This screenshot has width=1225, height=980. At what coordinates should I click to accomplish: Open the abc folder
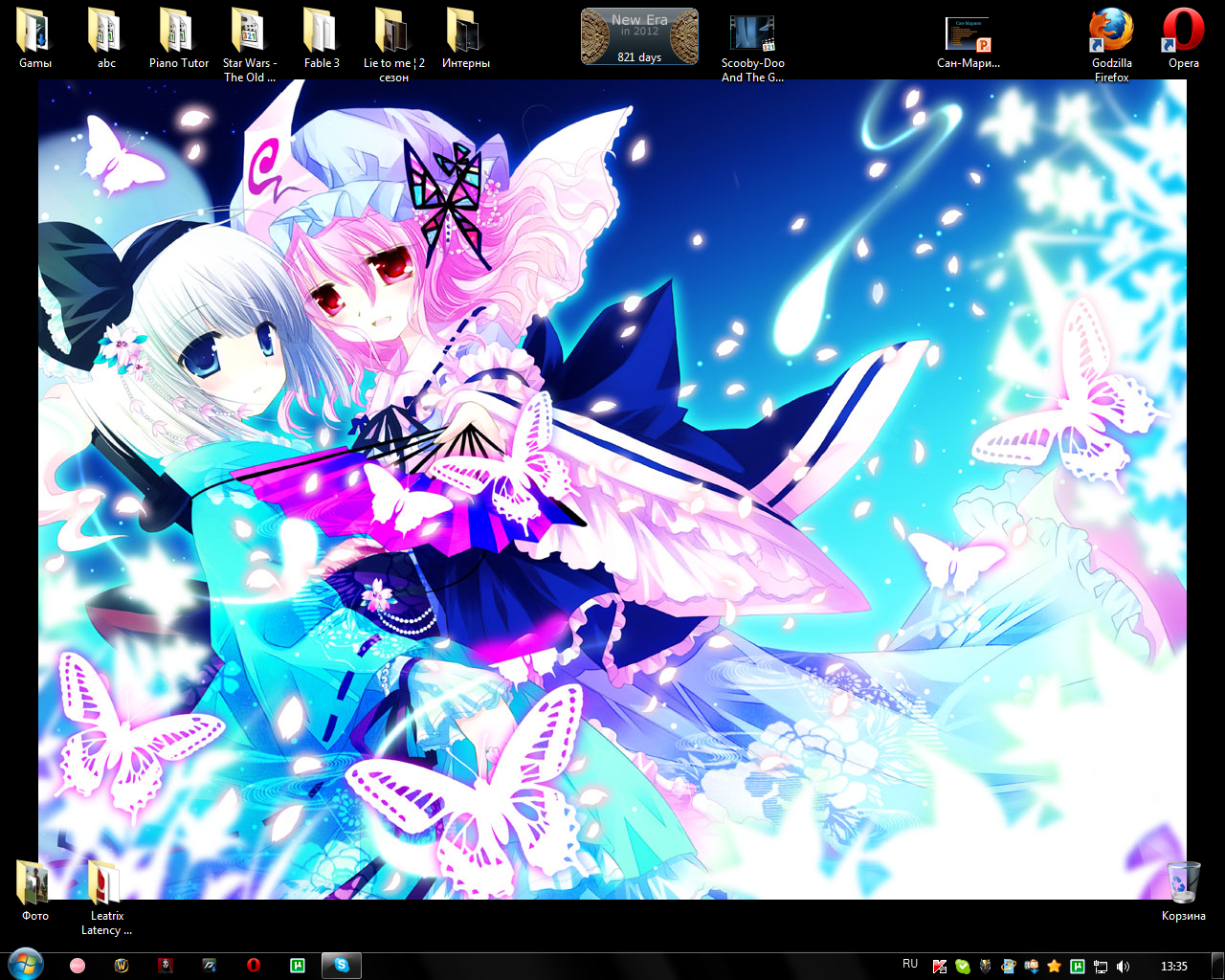[x=106, y=38]
